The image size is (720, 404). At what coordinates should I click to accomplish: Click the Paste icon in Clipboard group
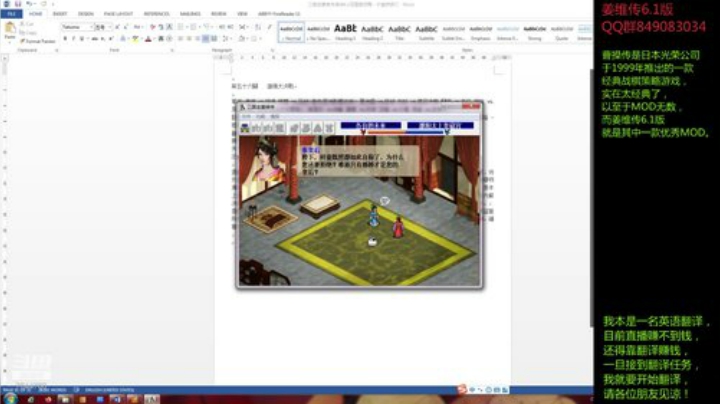tap(10, 28)
